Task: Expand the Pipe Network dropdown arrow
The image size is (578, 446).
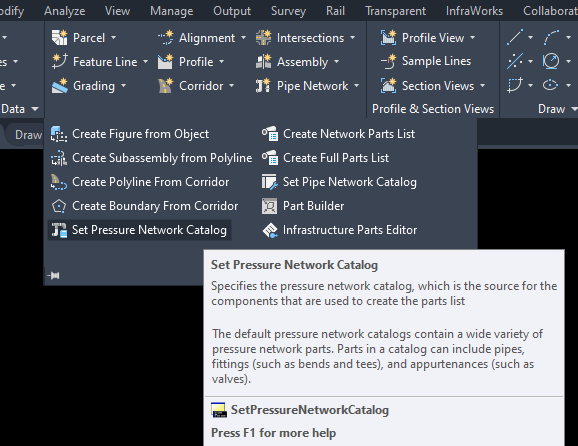Action: click(356, 86)
